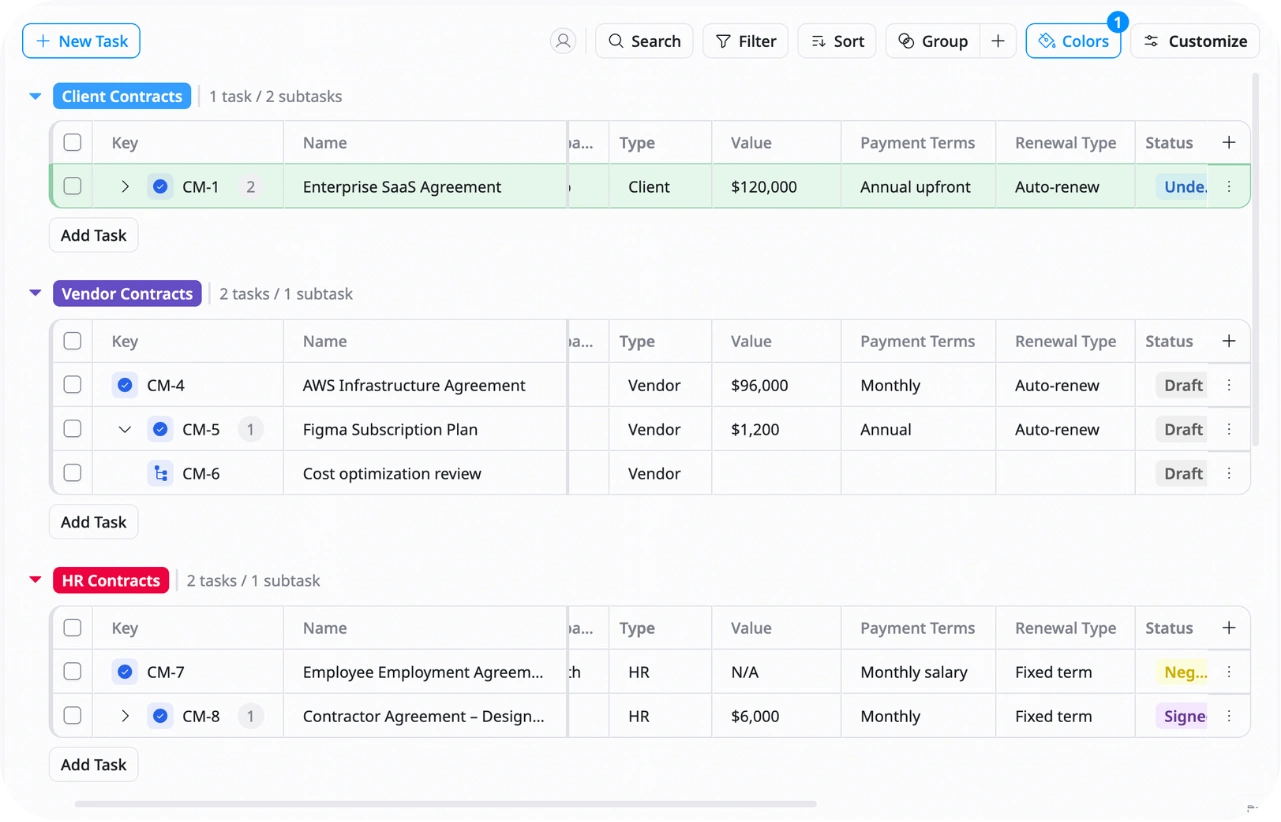This screenshot has width=1281, height=822.
Task: Add column in Vendor Contracts table
Action: [x=1229, y=341]
